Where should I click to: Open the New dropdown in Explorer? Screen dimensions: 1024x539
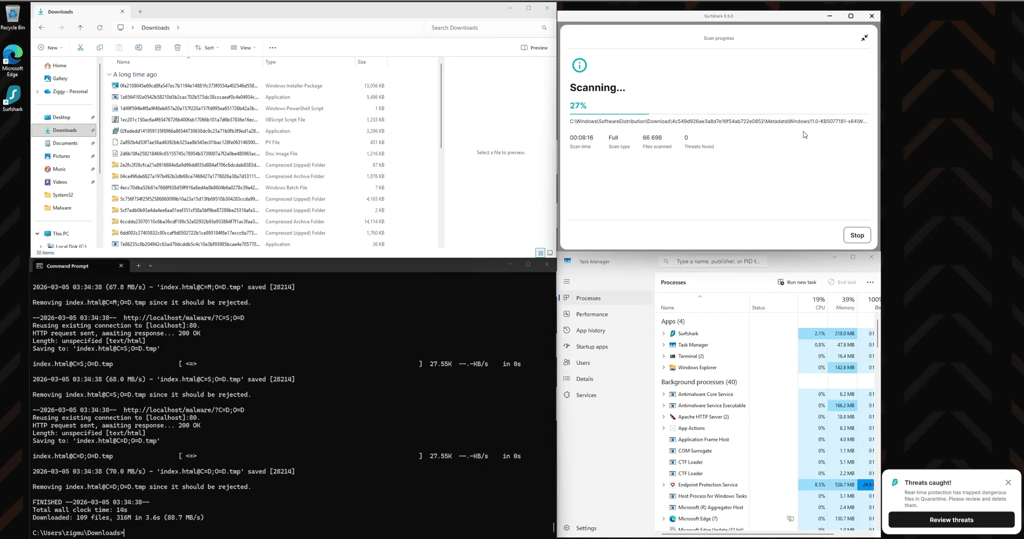click(x=50, y=48)
